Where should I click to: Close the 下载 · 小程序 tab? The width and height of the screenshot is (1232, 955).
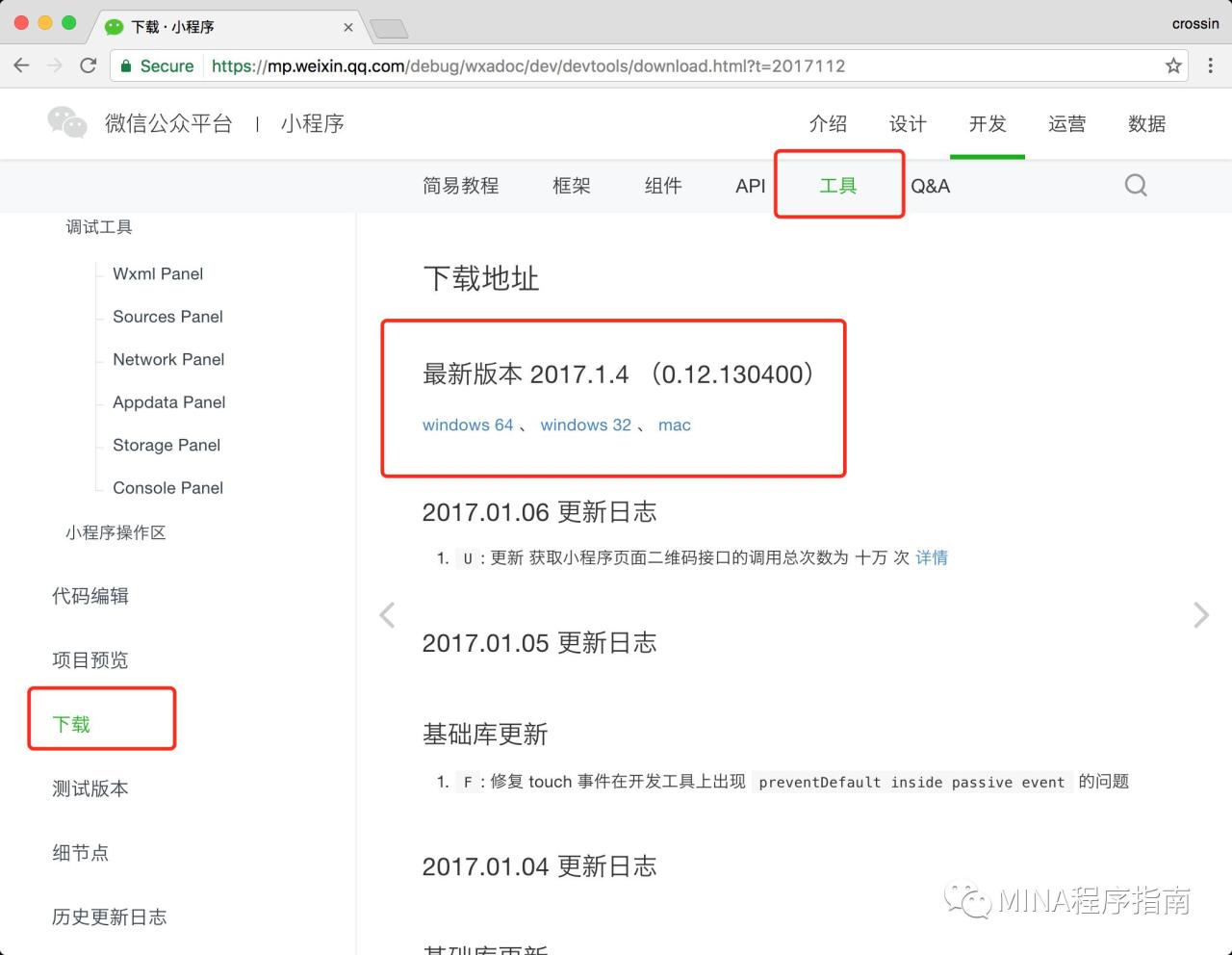coord(347,27)
